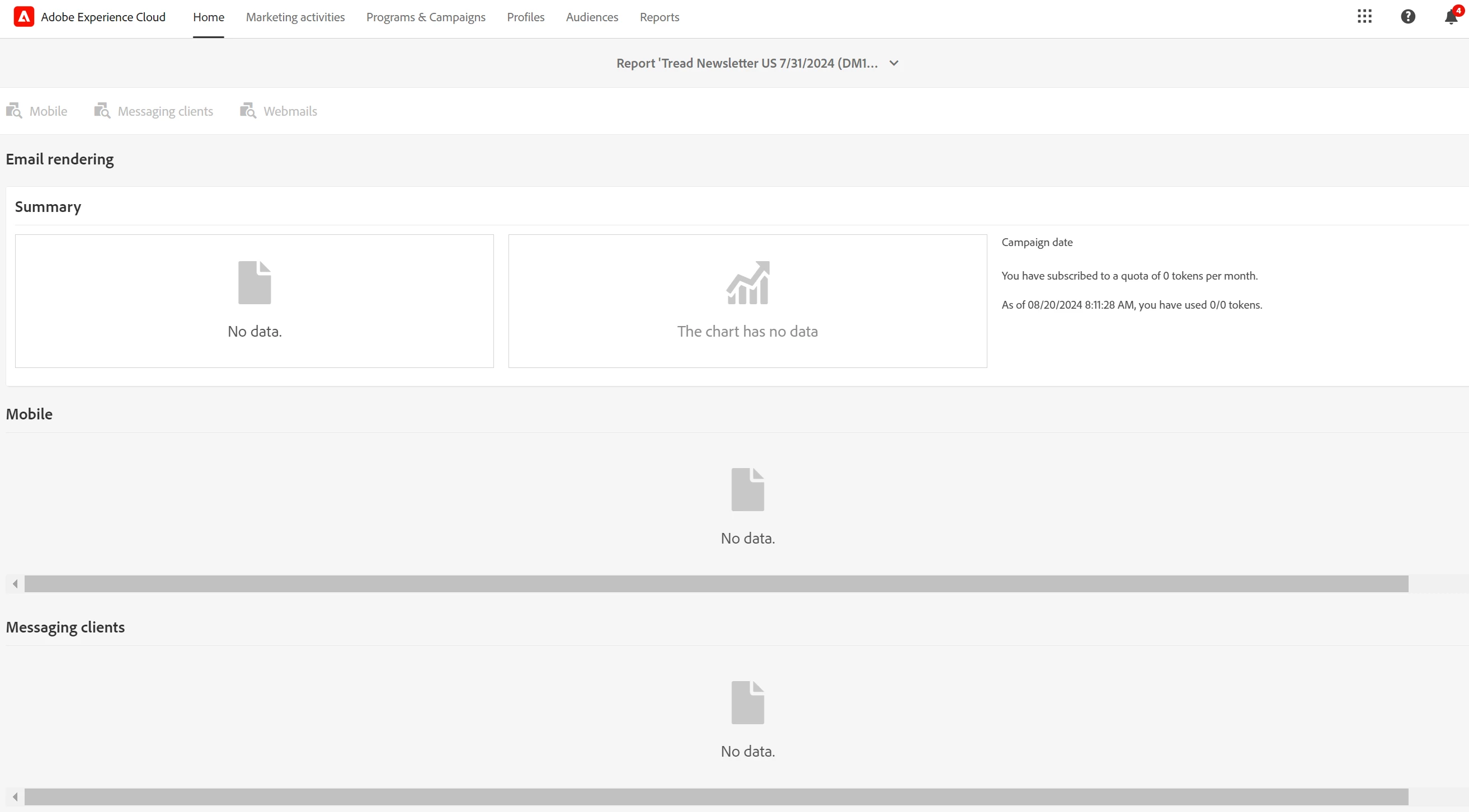Click Messaging clients scrollbar left arrow

(16, 796)
